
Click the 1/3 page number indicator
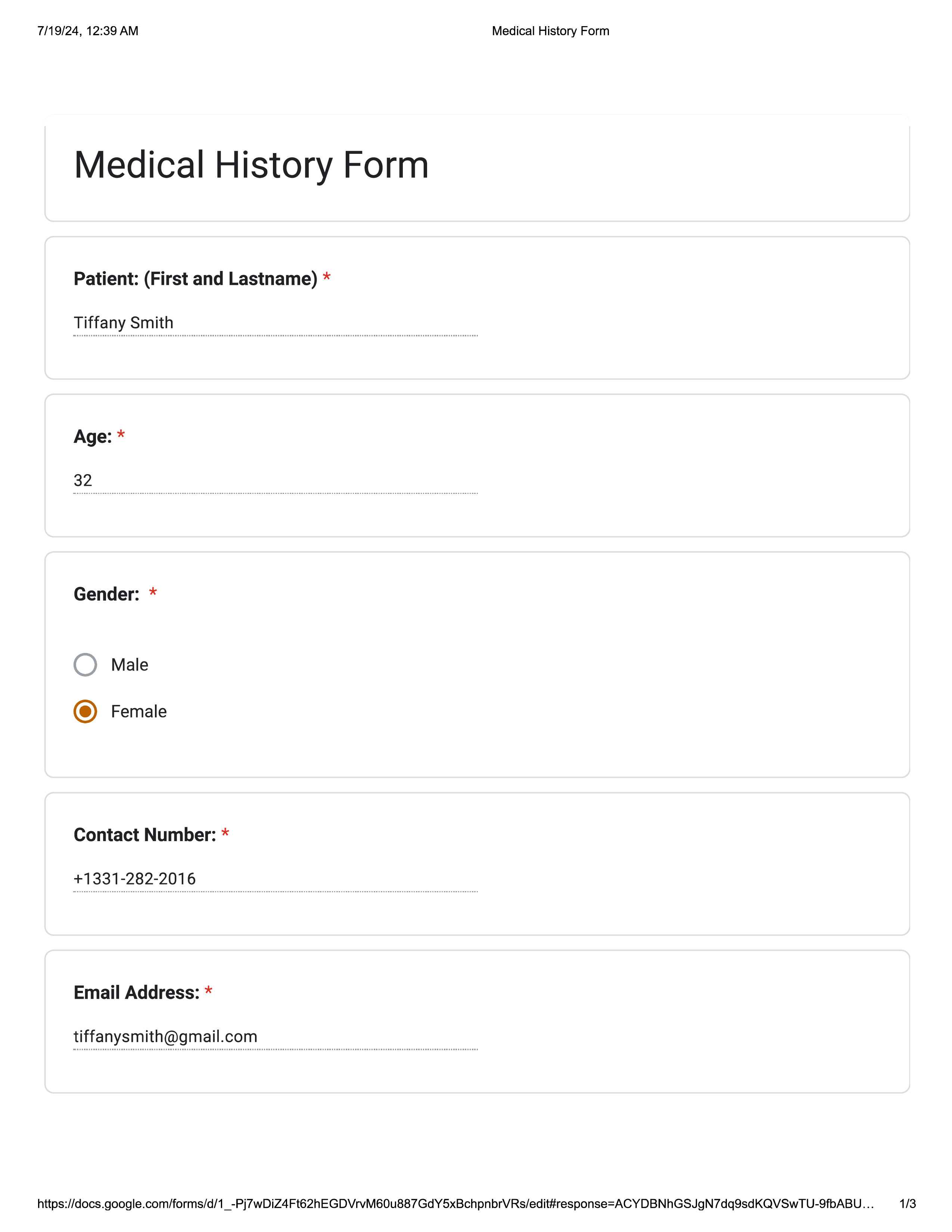908,1204
